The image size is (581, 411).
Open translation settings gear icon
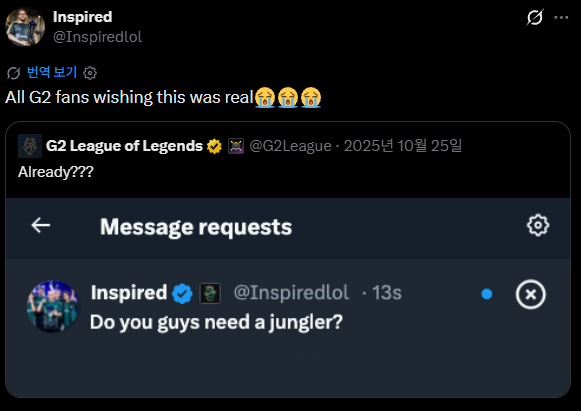pos(90,73)
